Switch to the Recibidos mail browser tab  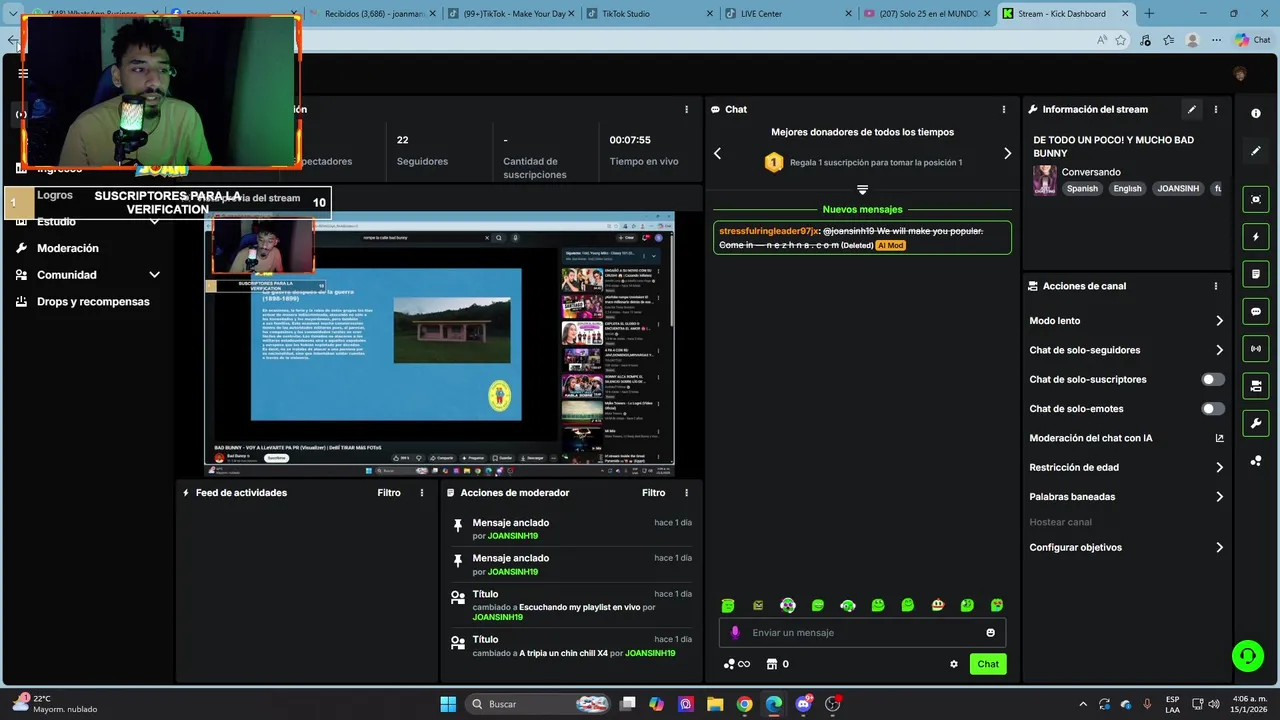[370, 14]
